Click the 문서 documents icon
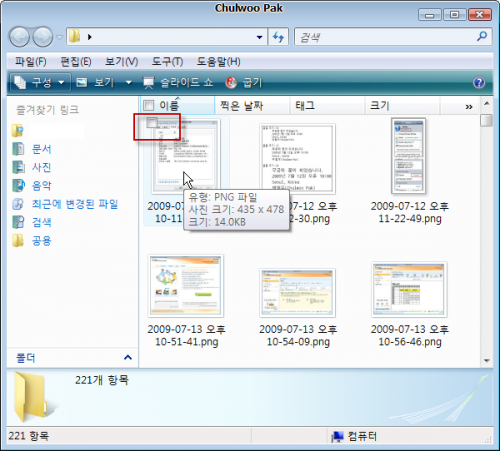The image size is (500, 451). [18, 149]
